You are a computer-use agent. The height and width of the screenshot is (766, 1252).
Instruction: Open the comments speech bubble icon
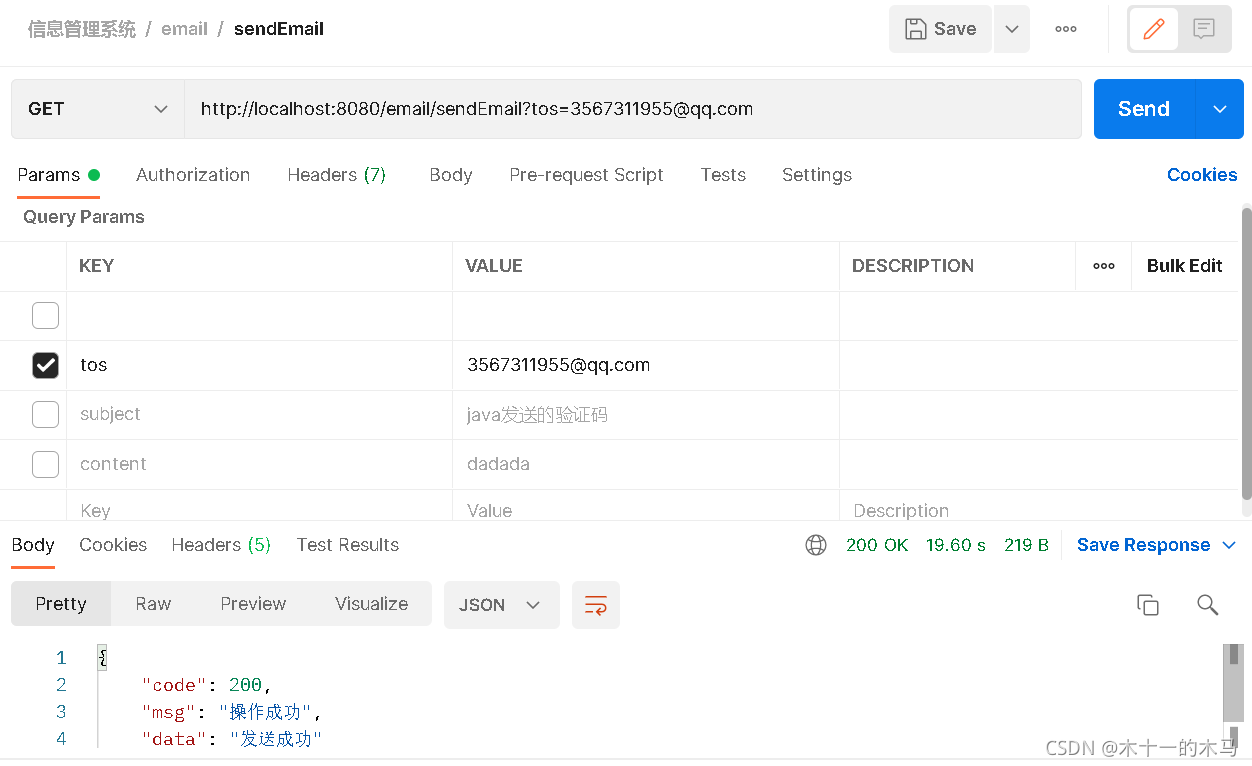coord(1204,29)
